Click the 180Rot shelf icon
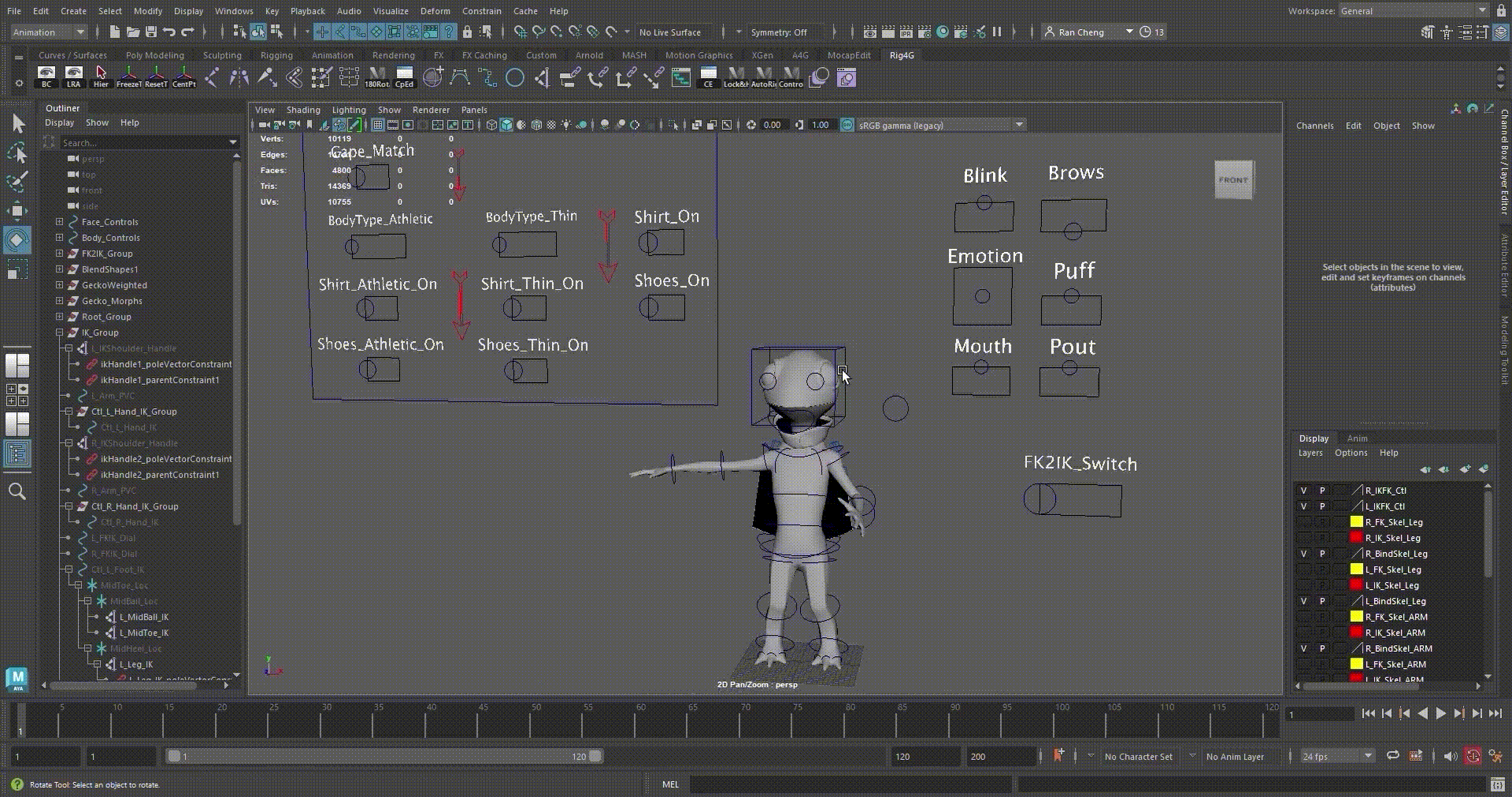The width and height of the screenshot is (1512, 797). pos(376,77)
